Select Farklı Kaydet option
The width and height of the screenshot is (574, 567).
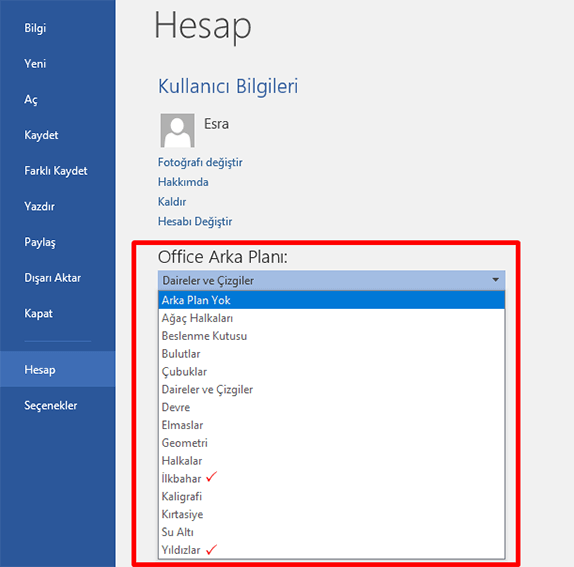pyautogui.click(x=56, y=171)
